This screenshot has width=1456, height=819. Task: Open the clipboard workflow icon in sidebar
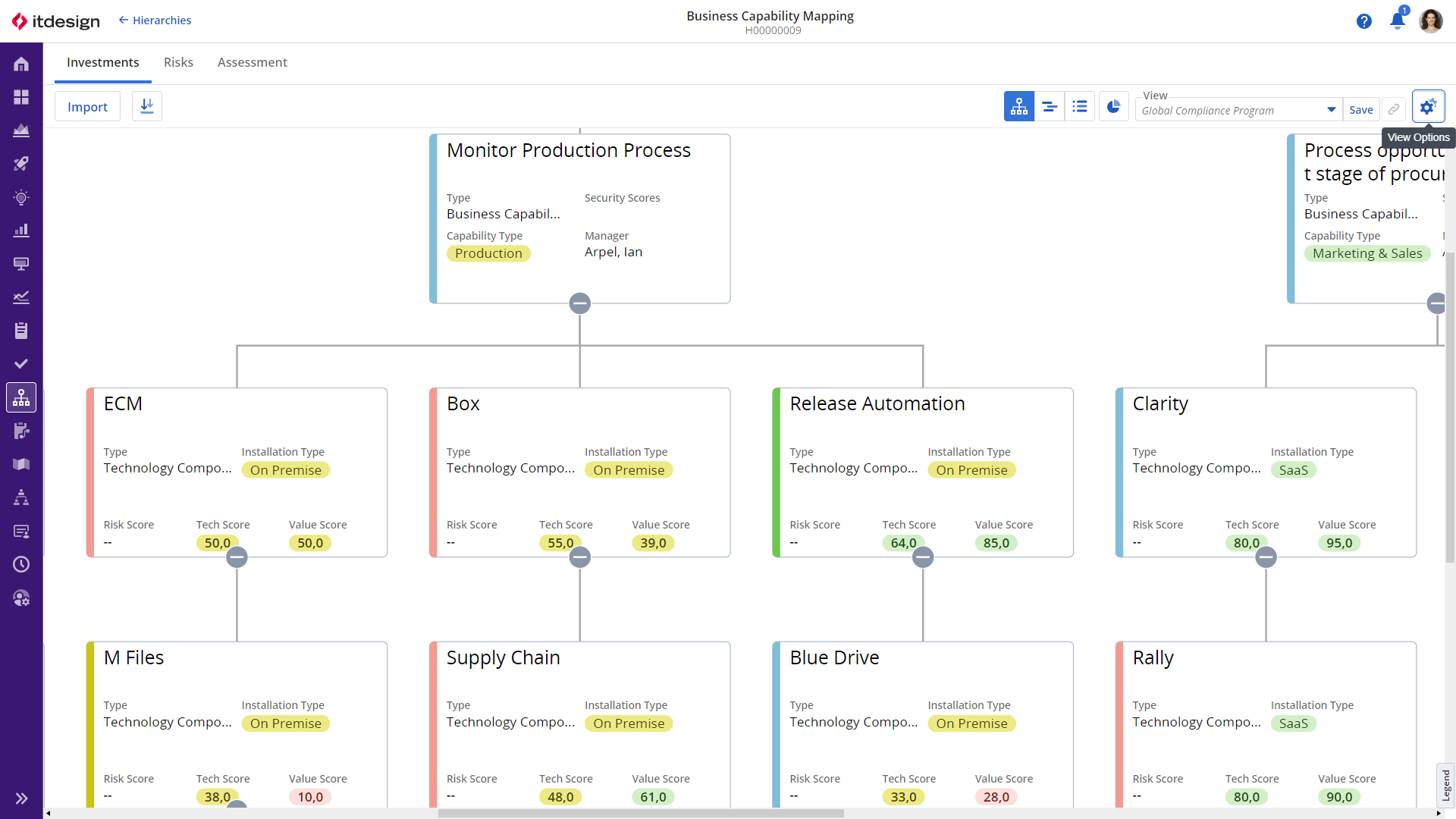pos(21,431)
